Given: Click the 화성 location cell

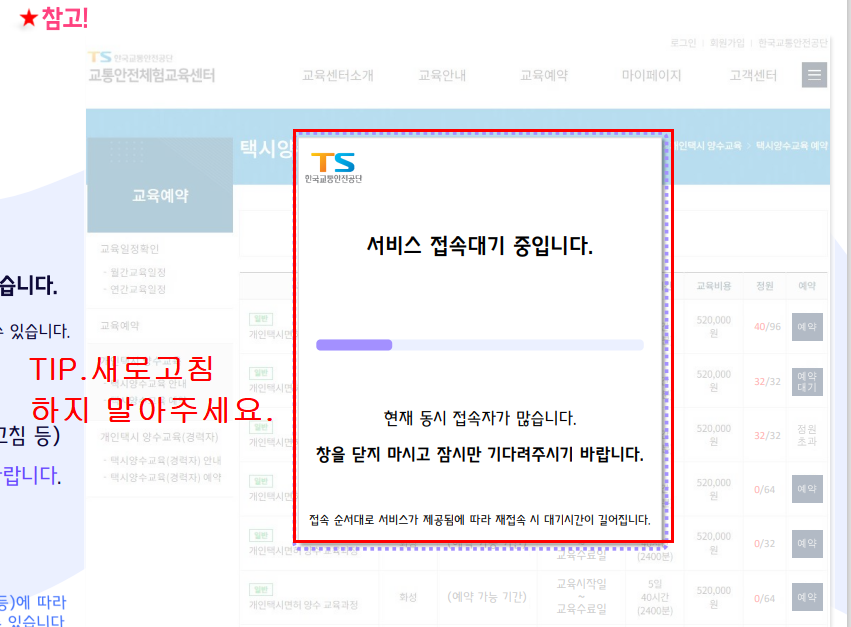Looking at the screenshot, I should (408, 597).
